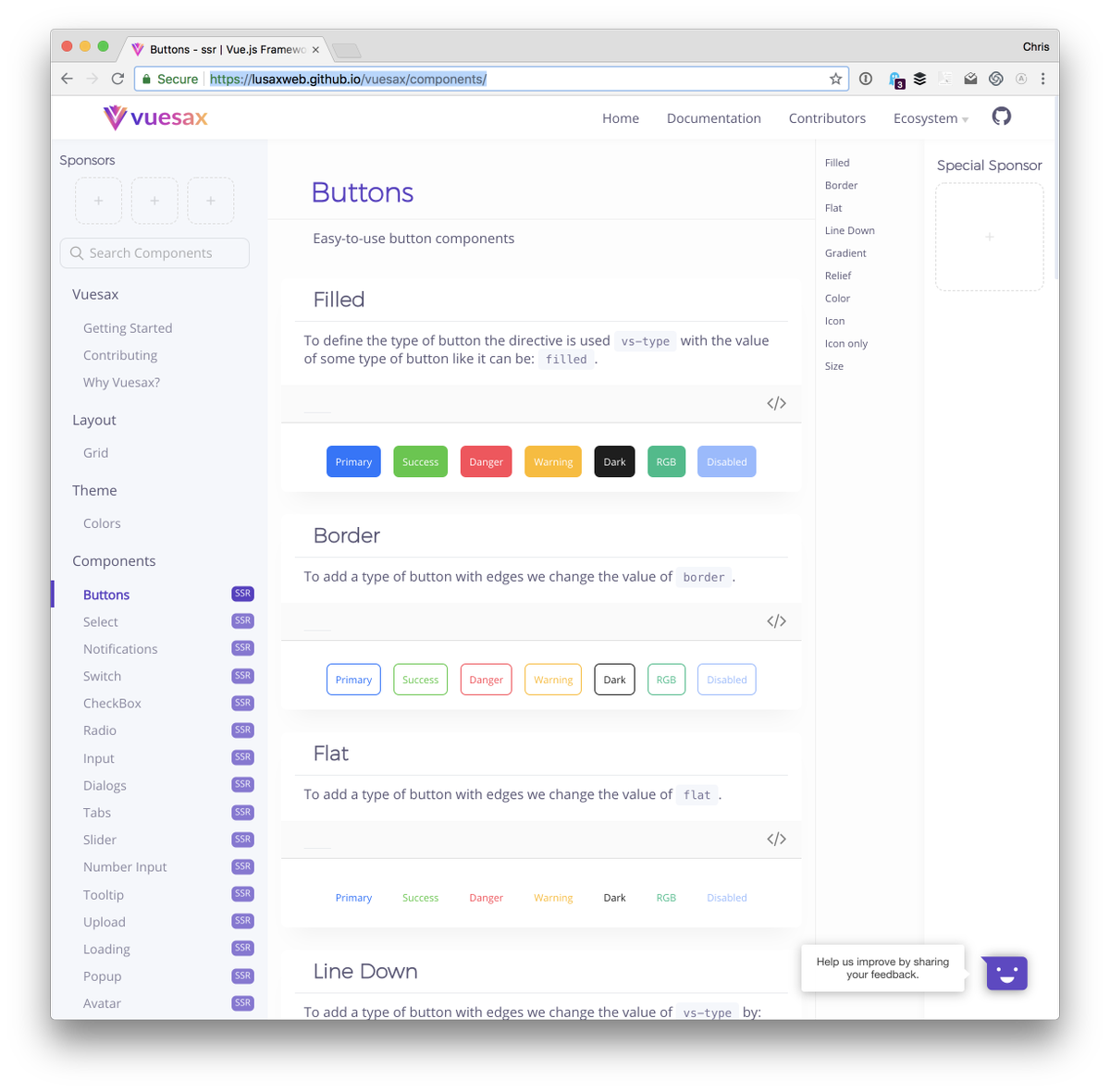The width and height of the screenshot is (1110, 1092).
Task: Click the Vuesax logo
Action: click(155, 117)
